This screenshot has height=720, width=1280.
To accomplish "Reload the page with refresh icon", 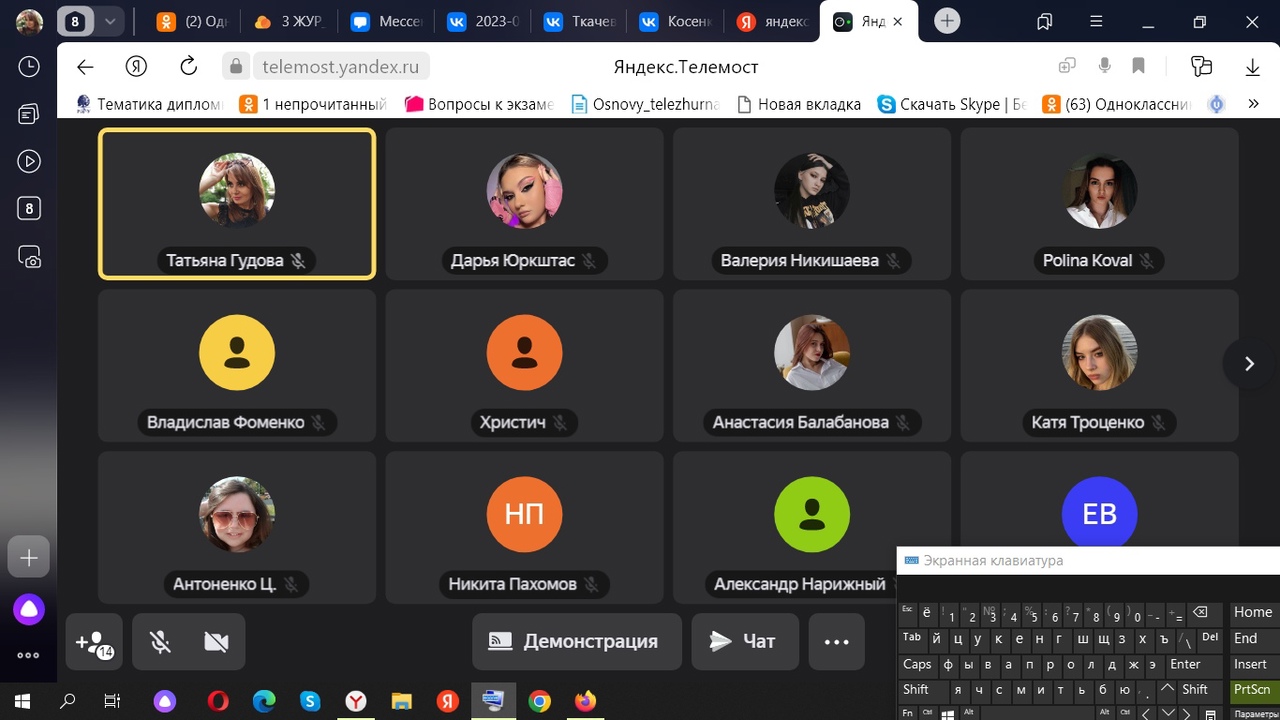I will [188, 67].
